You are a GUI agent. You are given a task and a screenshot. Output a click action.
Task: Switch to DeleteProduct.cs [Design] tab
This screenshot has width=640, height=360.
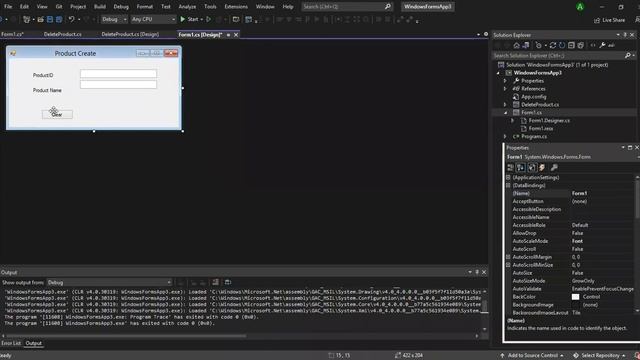click(130, 34)
